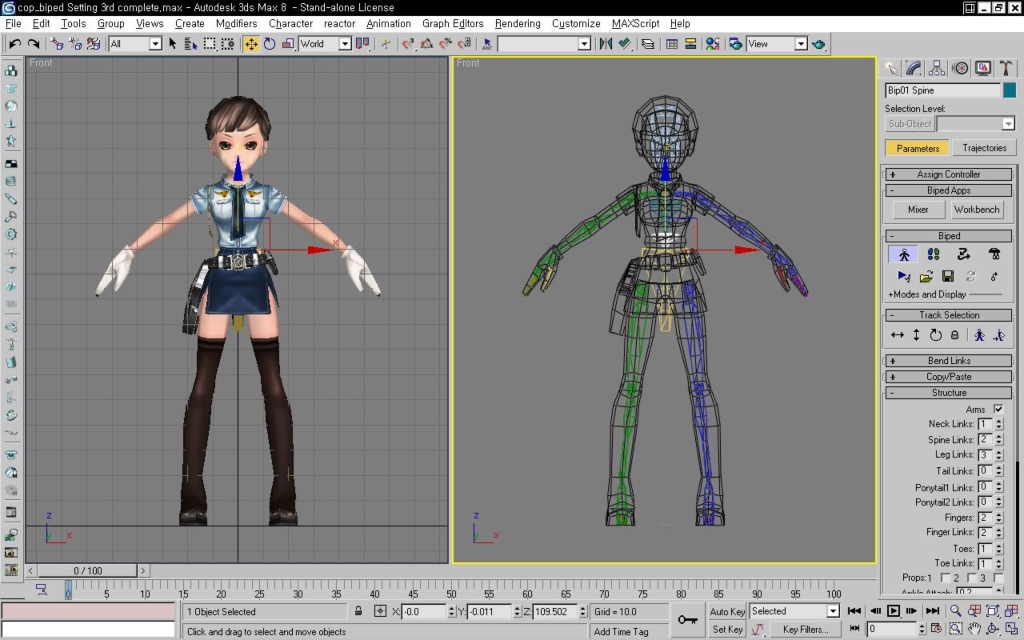Click the Zoom magnifier viewport control

955,611
